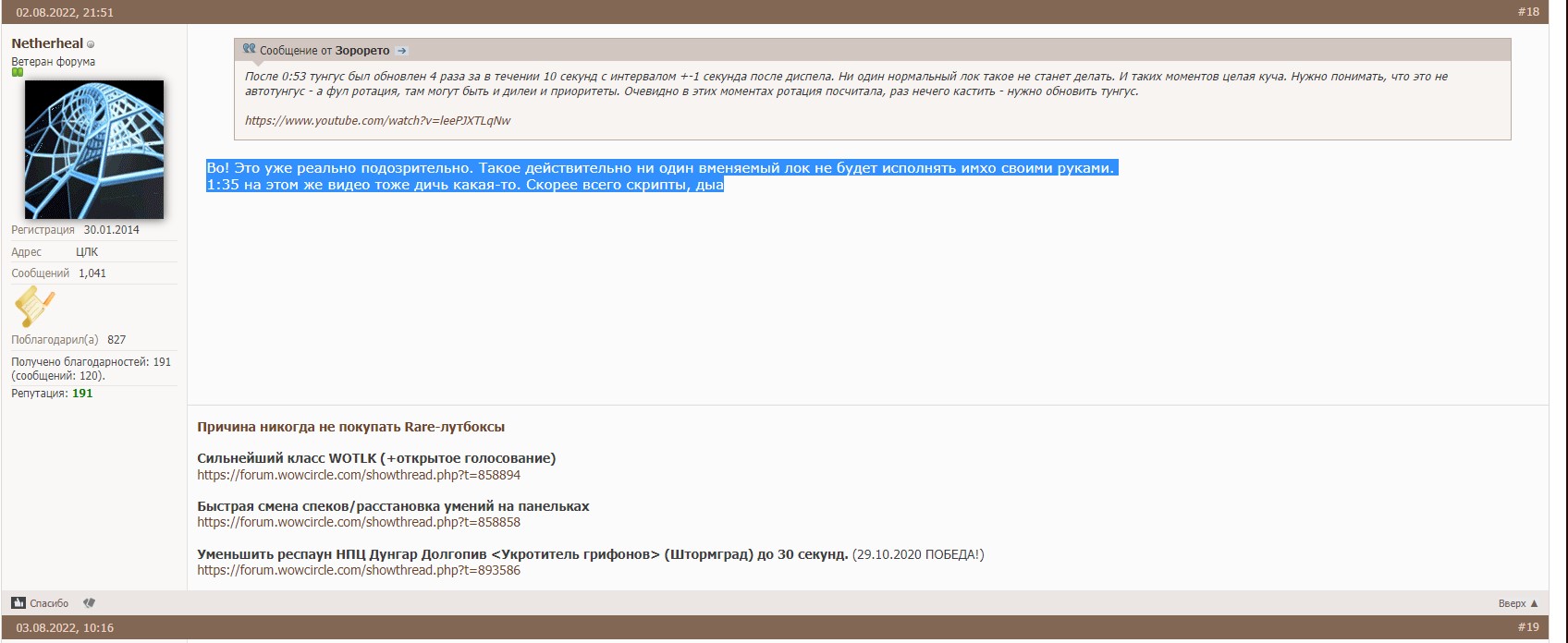Click the view-post arrow after Зорорето
Image resolution: width=1568 pixels, height=643 pixels.
pos(401,51)
